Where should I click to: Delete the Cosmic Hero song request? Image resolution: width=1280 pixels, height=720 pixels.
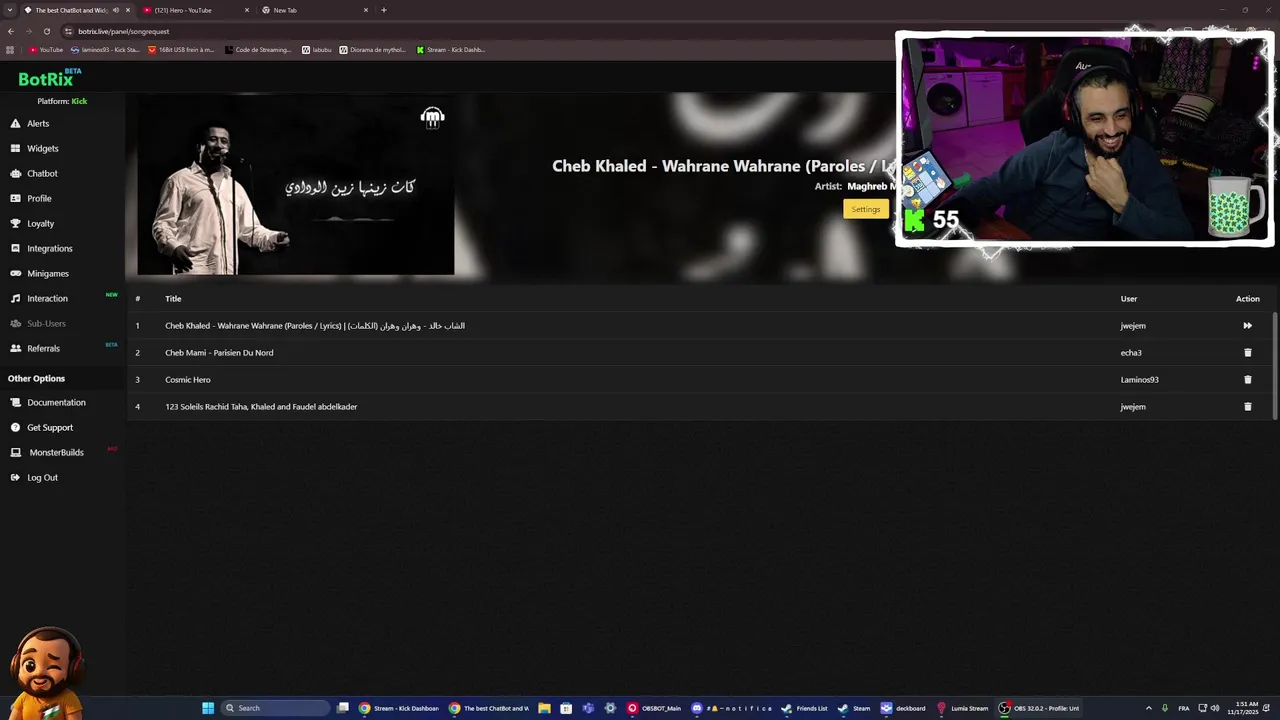tap(1247, 379)
